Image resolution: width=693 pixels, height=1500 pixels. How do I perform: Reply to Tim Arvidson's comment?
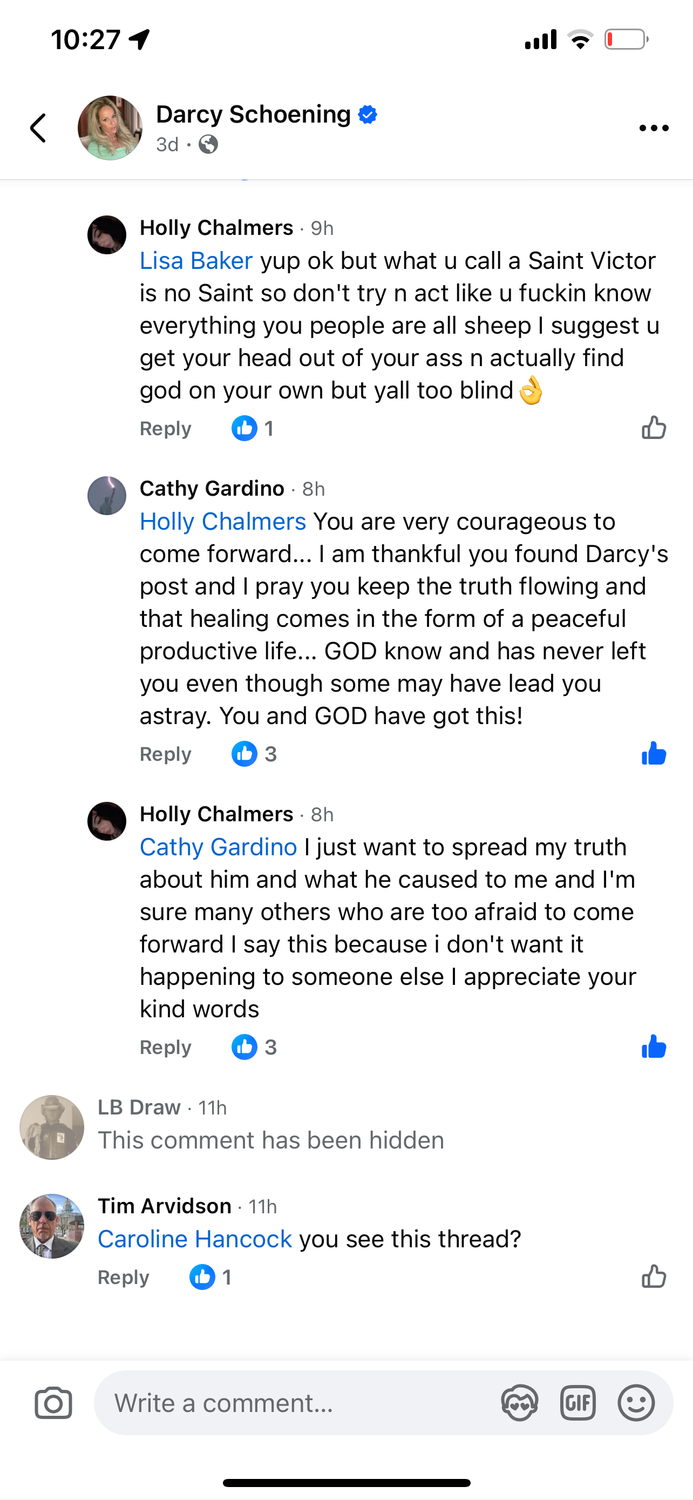pos(123,1277)
